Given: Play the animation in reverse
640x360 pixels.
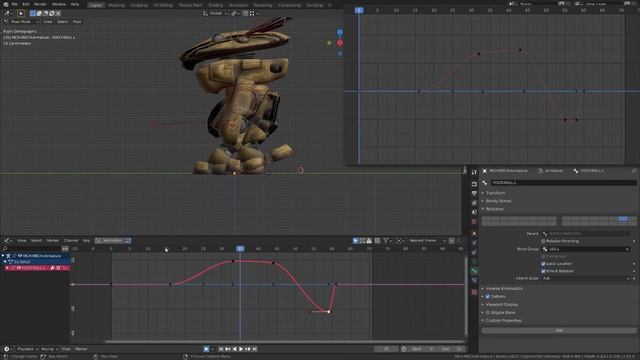Looking at the screenshot, I should (234, 349).
